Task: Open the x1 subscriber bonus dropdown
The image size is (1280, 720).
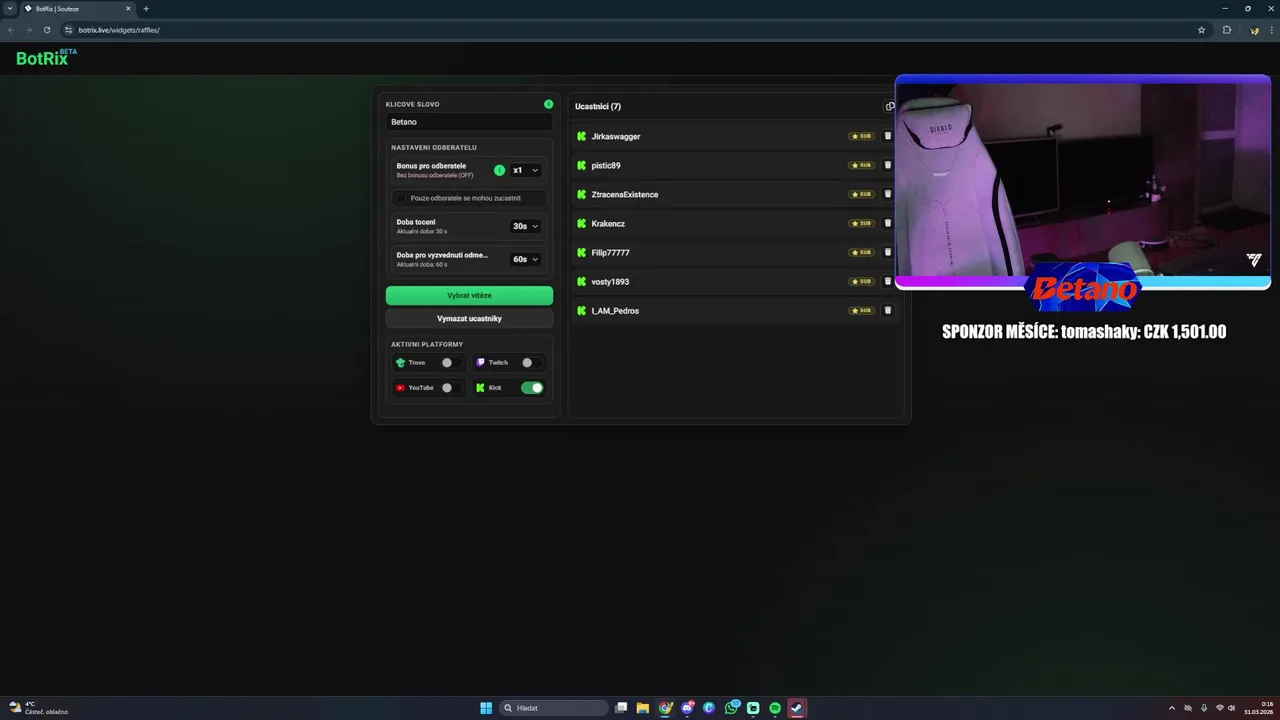Action: (525, 170)
